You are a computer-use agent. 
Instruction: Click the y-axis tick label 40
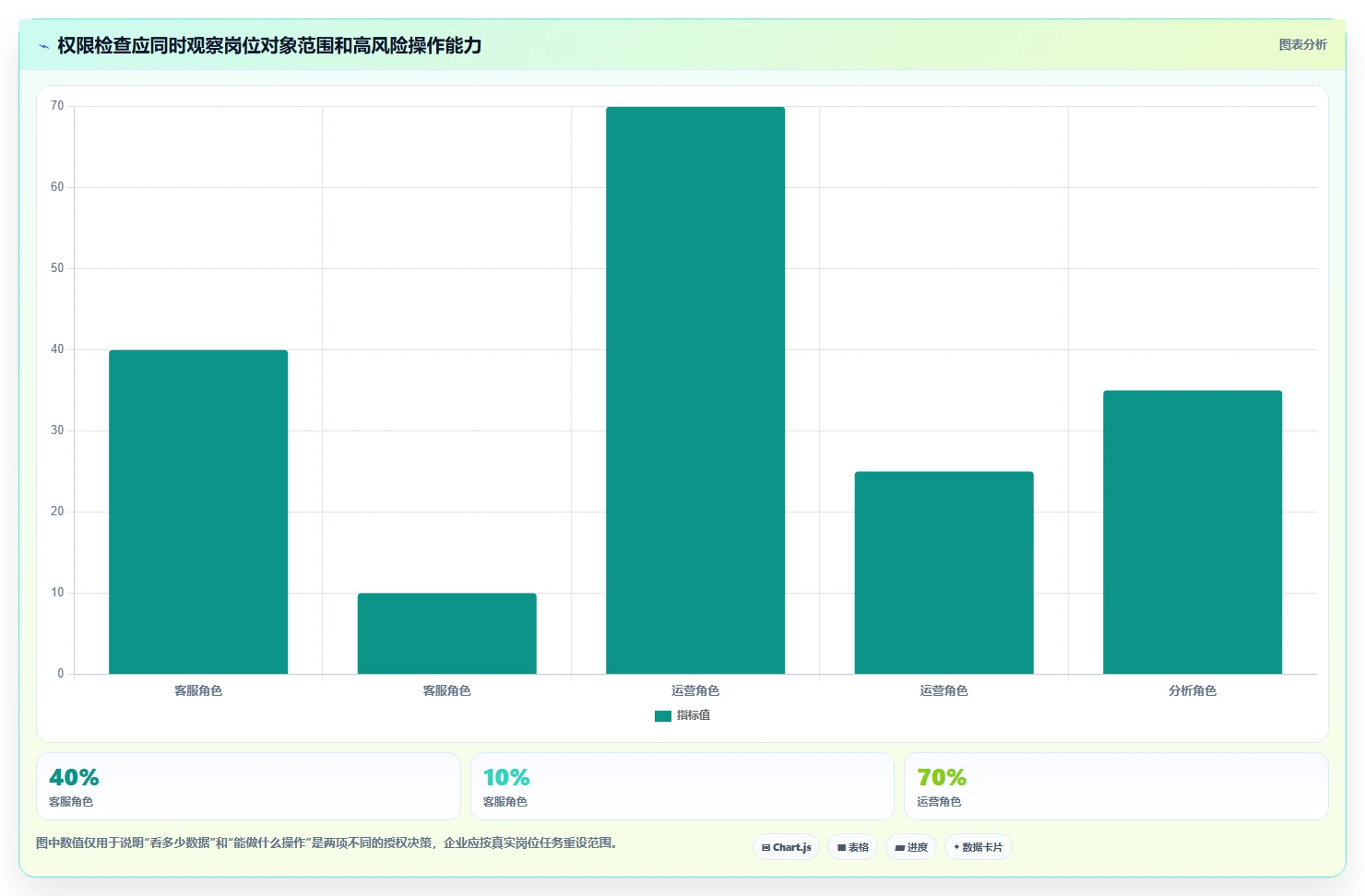pyautogui.click(x=57, y=349)
